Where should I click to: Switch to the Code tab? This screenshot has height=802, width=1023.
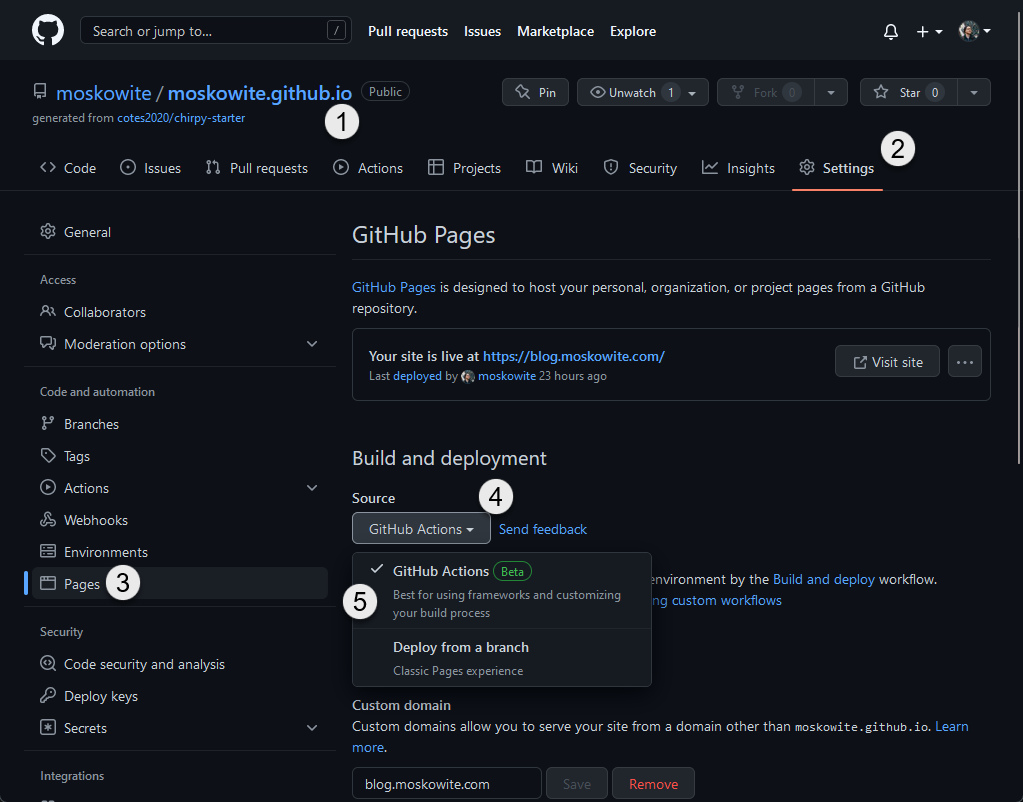click(68, 168)
